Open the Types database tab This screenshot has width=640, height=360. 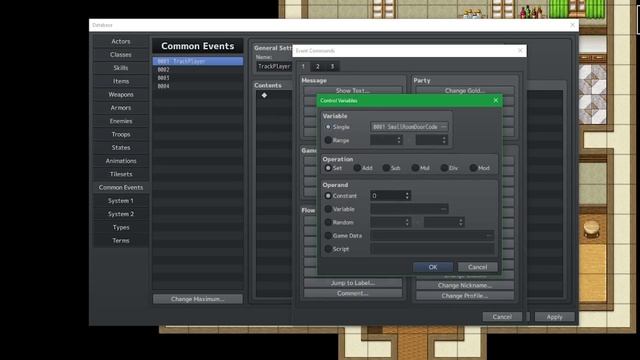(x=121, y=227)
